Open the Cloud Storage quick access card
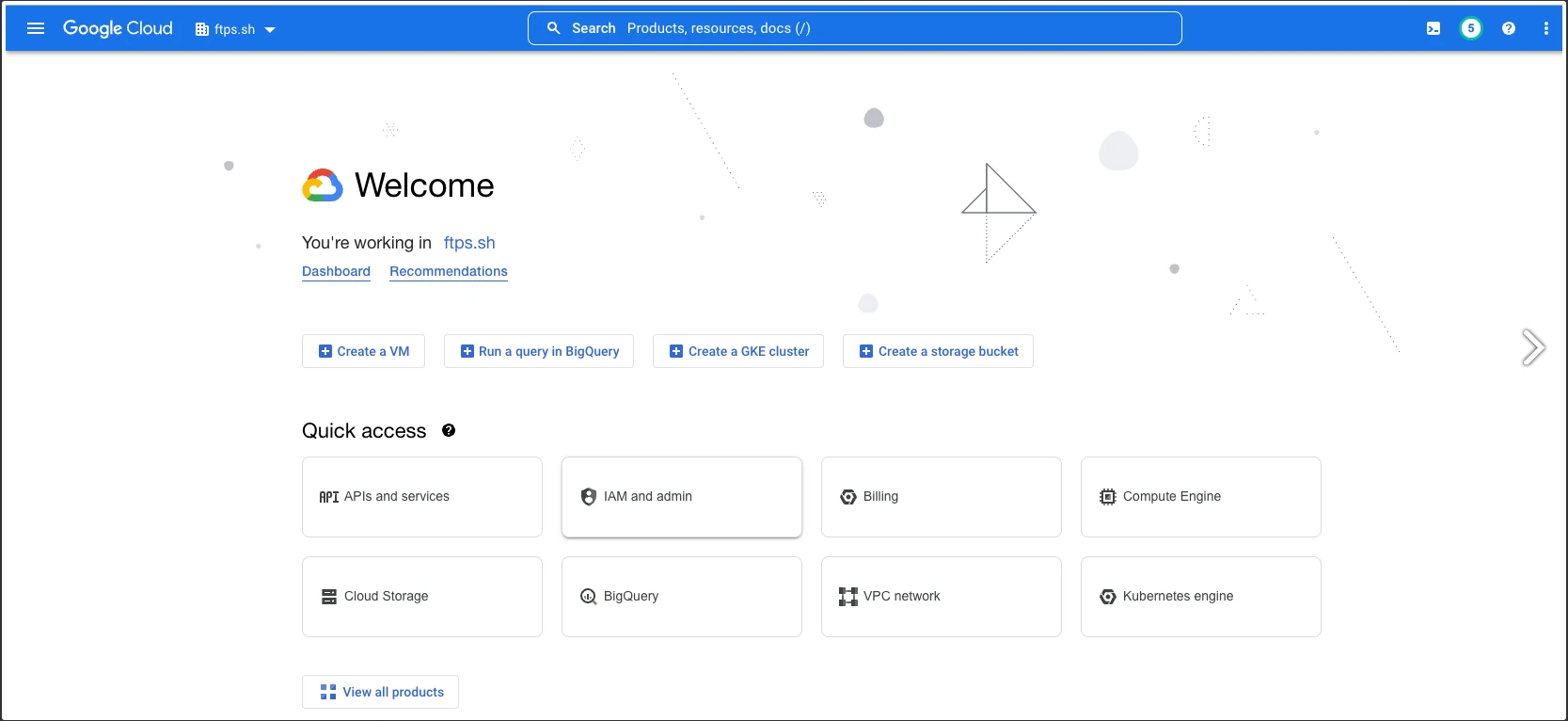Viewport: 1568px width, 721px height. pyautogui.click(x=422, y=597)
